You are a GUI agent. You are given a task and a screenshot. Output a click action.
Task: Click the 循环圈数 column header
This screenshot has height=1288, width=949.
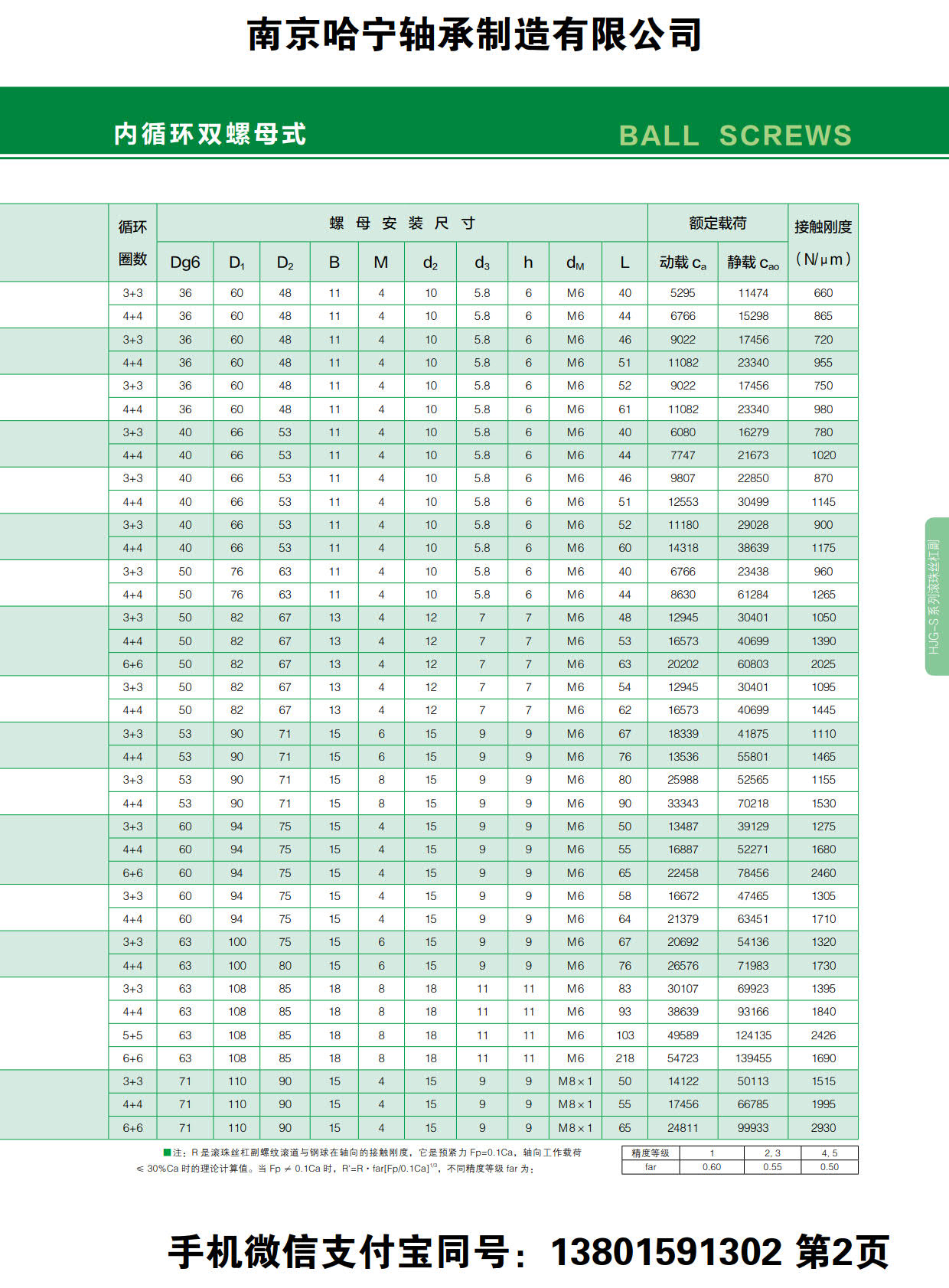coord(132,243)
